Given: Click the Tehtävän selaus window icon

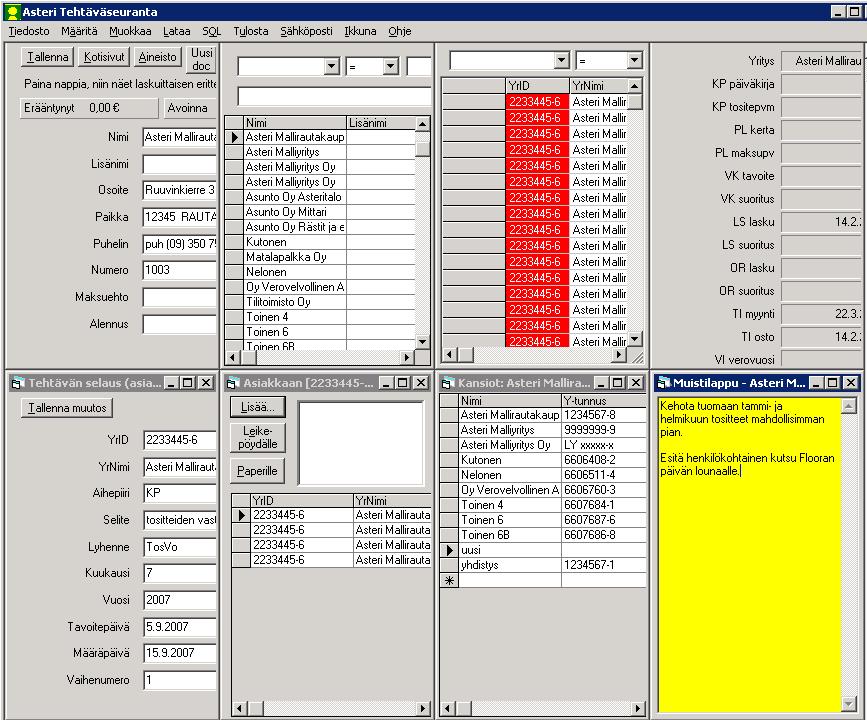Looking at the screenshot, I should point(18,383).
